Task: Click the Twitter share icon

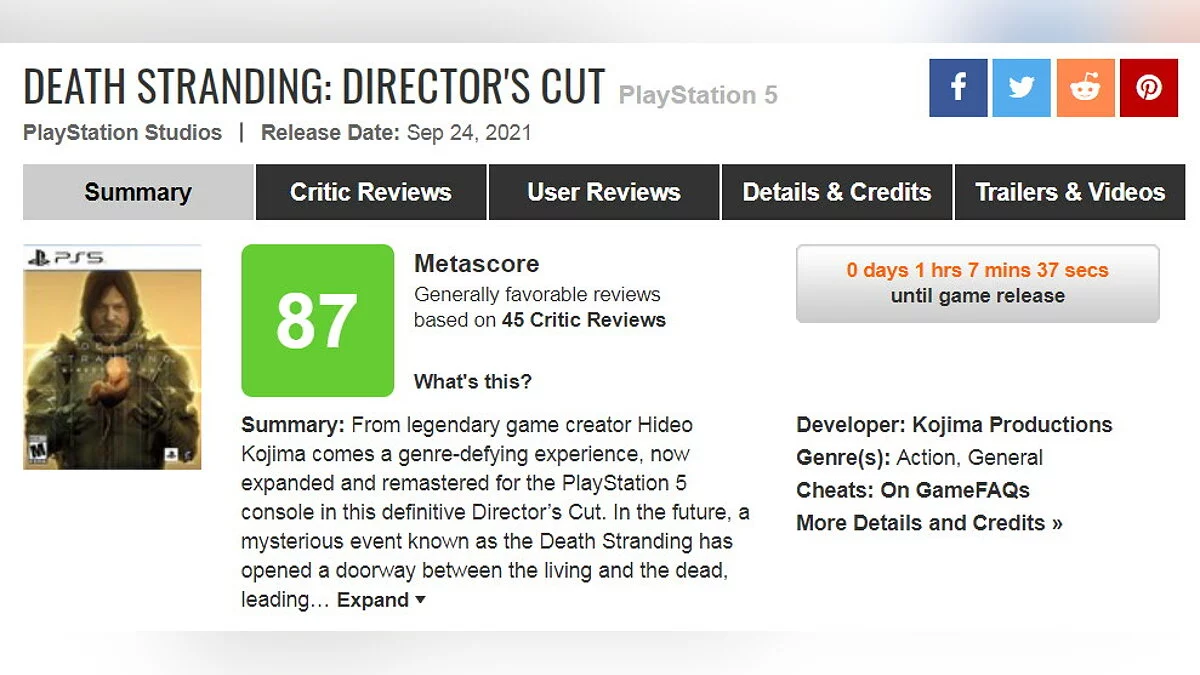Action: (1021, 88)
